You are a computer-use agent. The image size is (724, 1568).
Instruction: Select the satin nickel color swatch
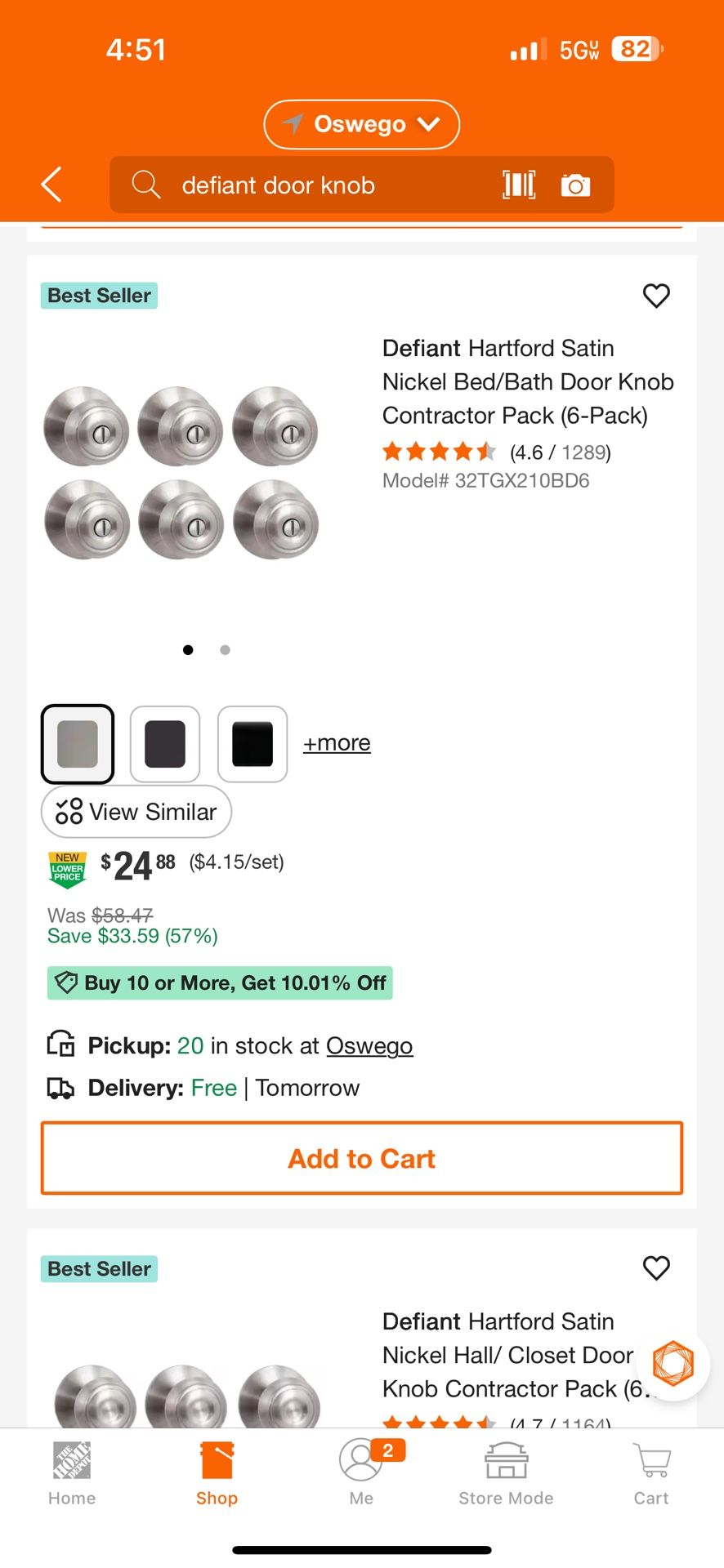coord(78,744)
